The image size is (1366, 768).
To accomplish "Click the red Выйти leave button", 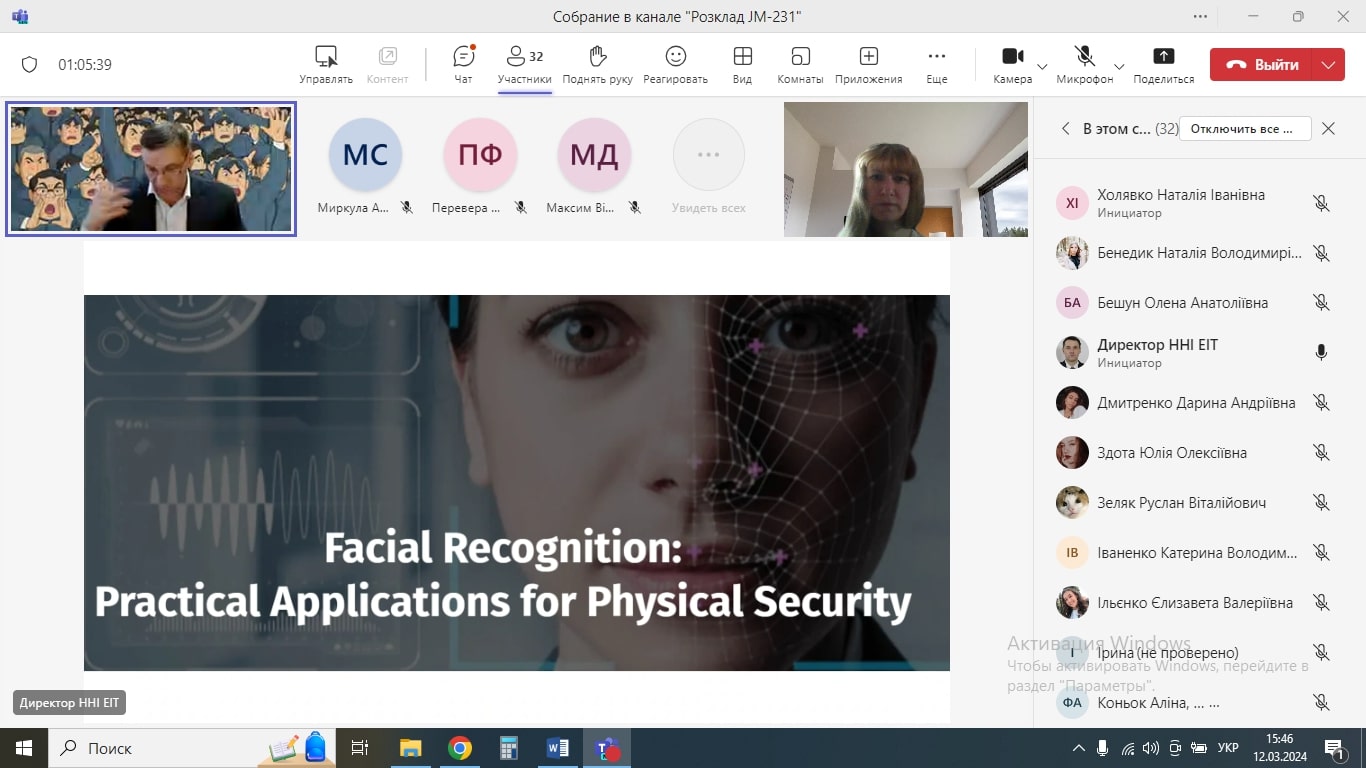I will click(x=1263, y=65).
